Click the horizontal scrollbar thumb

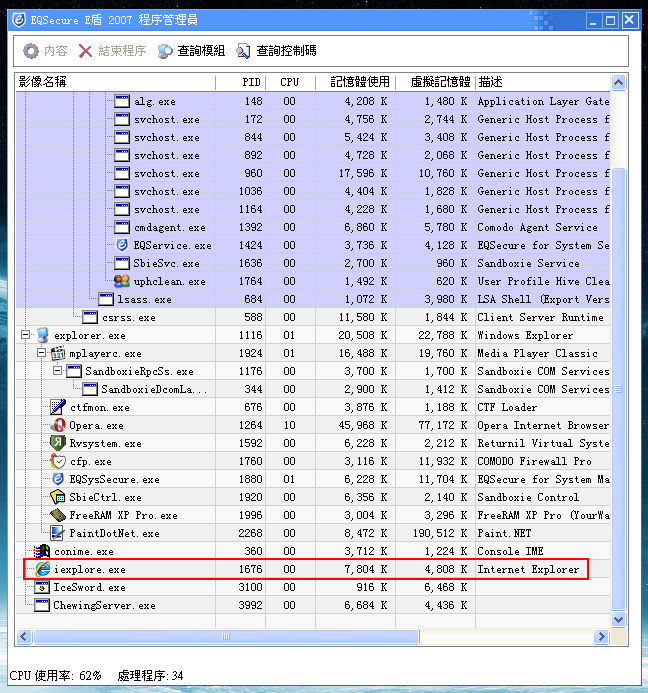226,636
